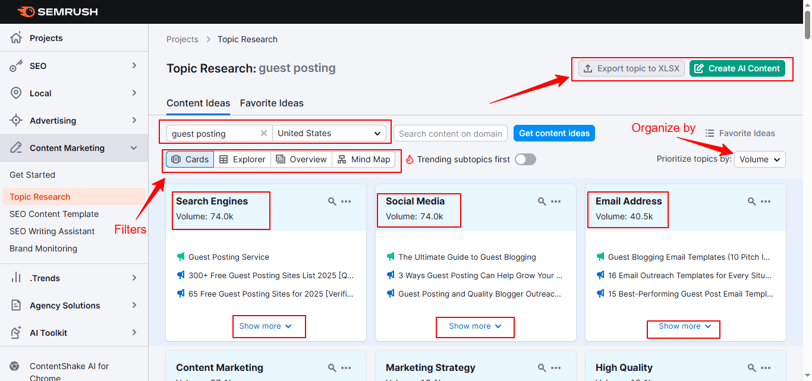Click search icon on Content Marketing card

(332, 368)
